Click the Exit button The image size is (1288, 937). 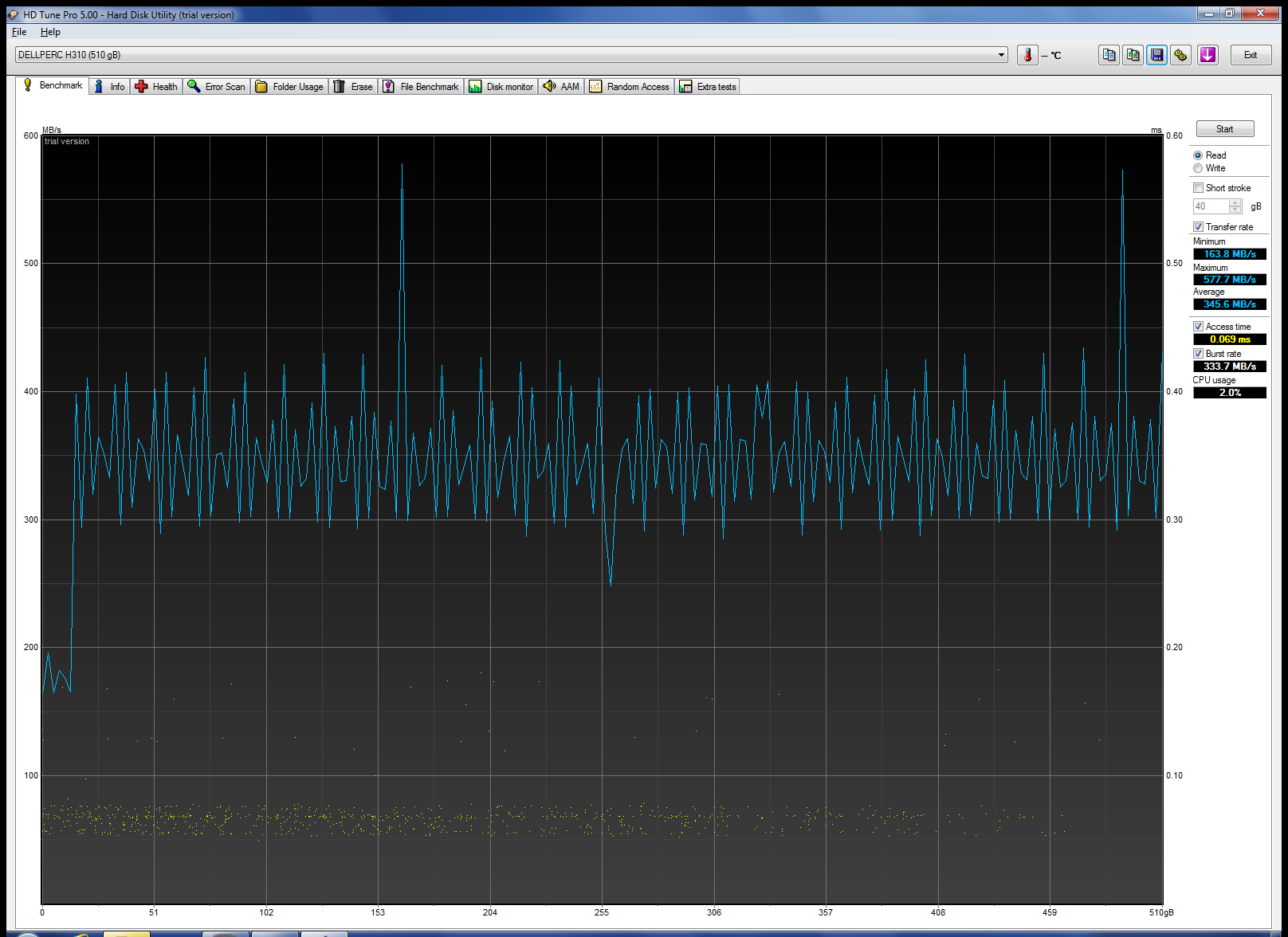tap(1251, 55)
